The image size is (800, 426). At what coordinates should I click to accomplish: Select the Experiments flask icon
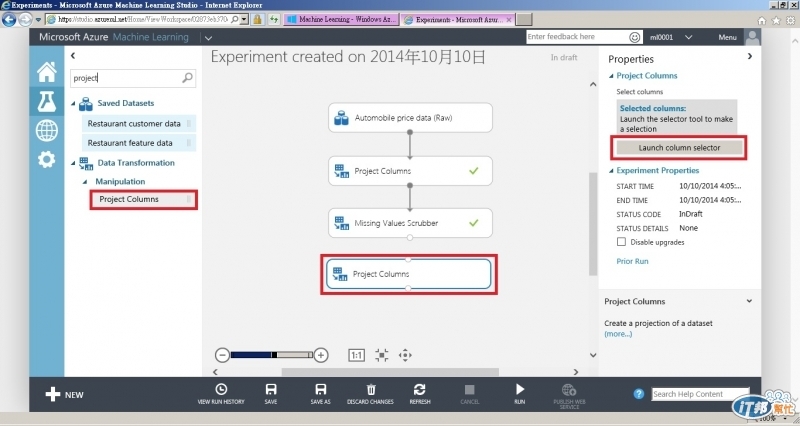coord(46,101)
